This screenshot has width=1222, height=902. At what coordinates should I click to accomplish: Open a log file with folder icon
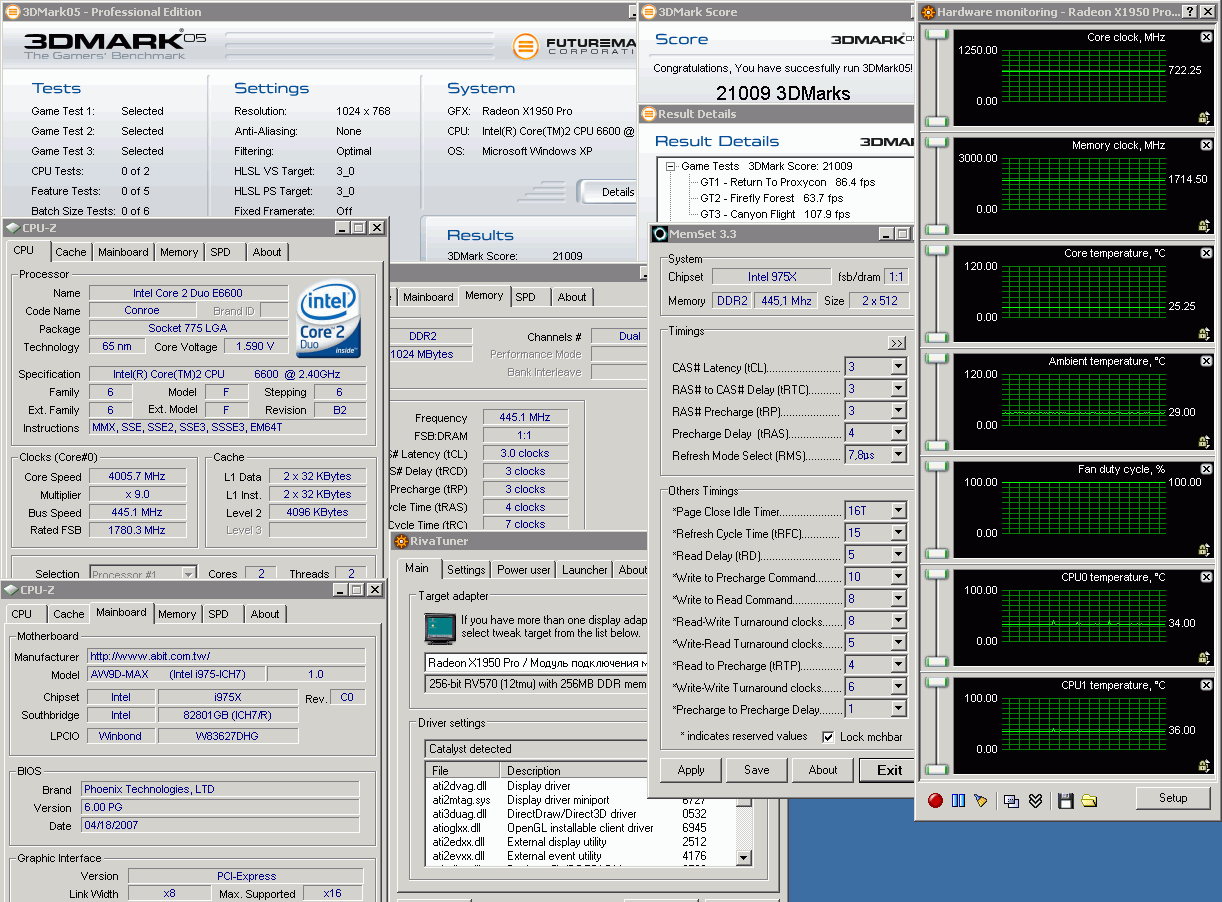point(1089,800)
